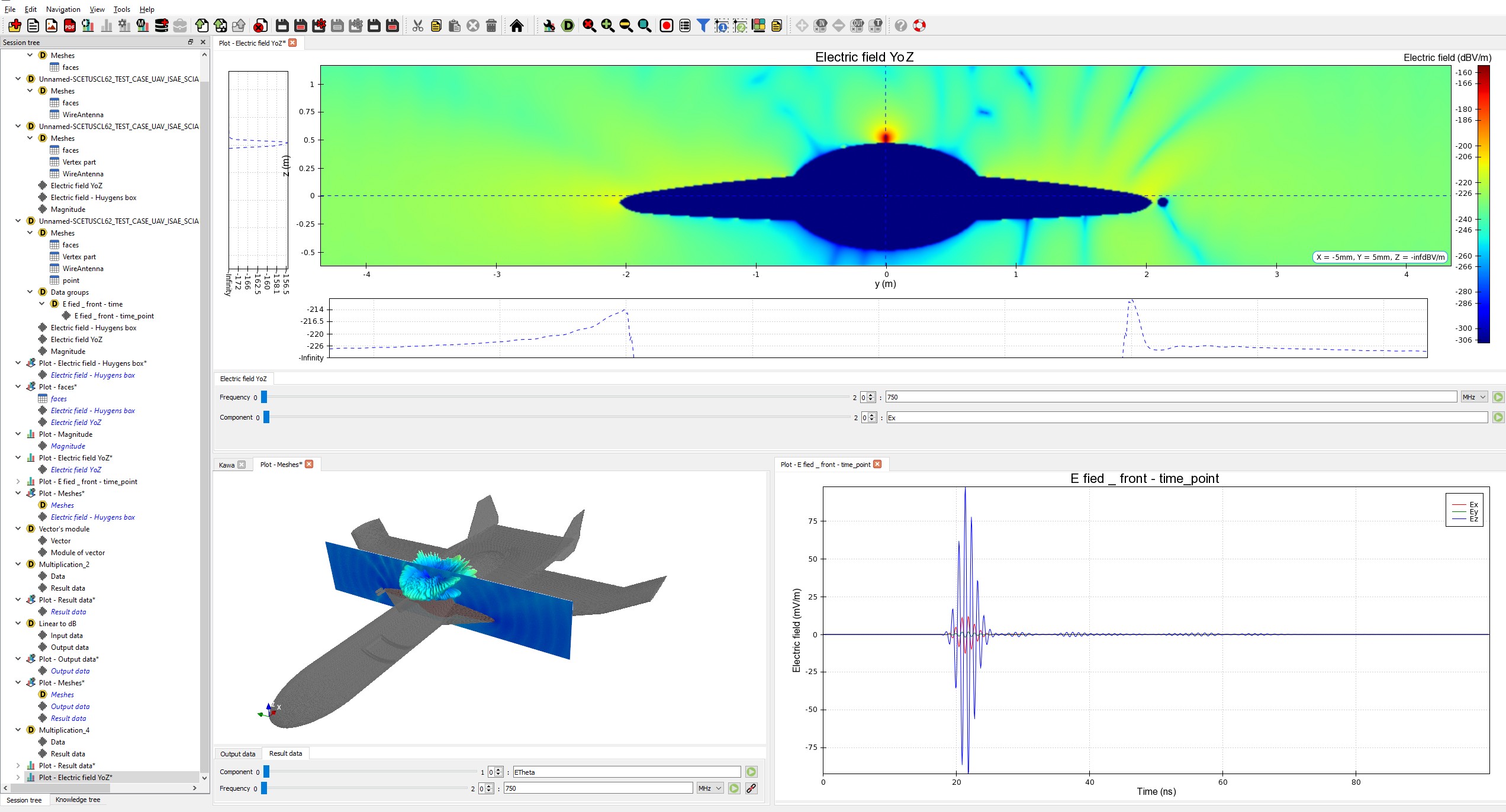The height and width of the screenshot is (812, 1506).
Task: Click the home icon in toolbar
Action: [x=516, y=25]
